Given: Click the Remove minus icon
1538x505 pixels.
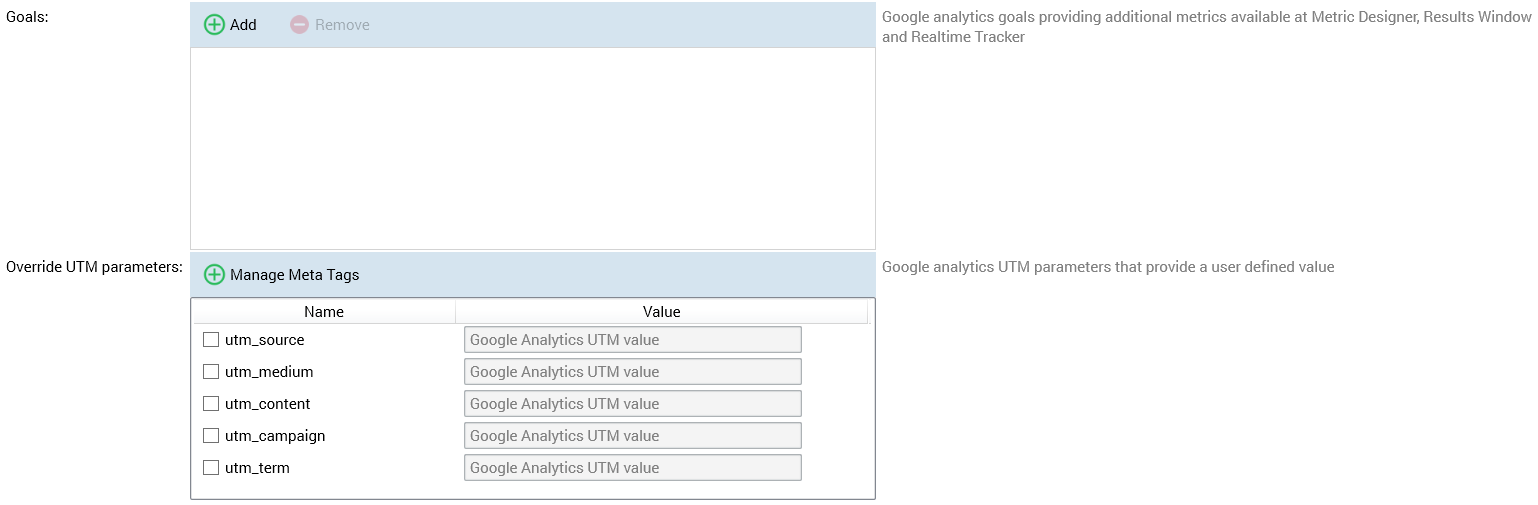Looking at the screenshot, I should point(299,25).
